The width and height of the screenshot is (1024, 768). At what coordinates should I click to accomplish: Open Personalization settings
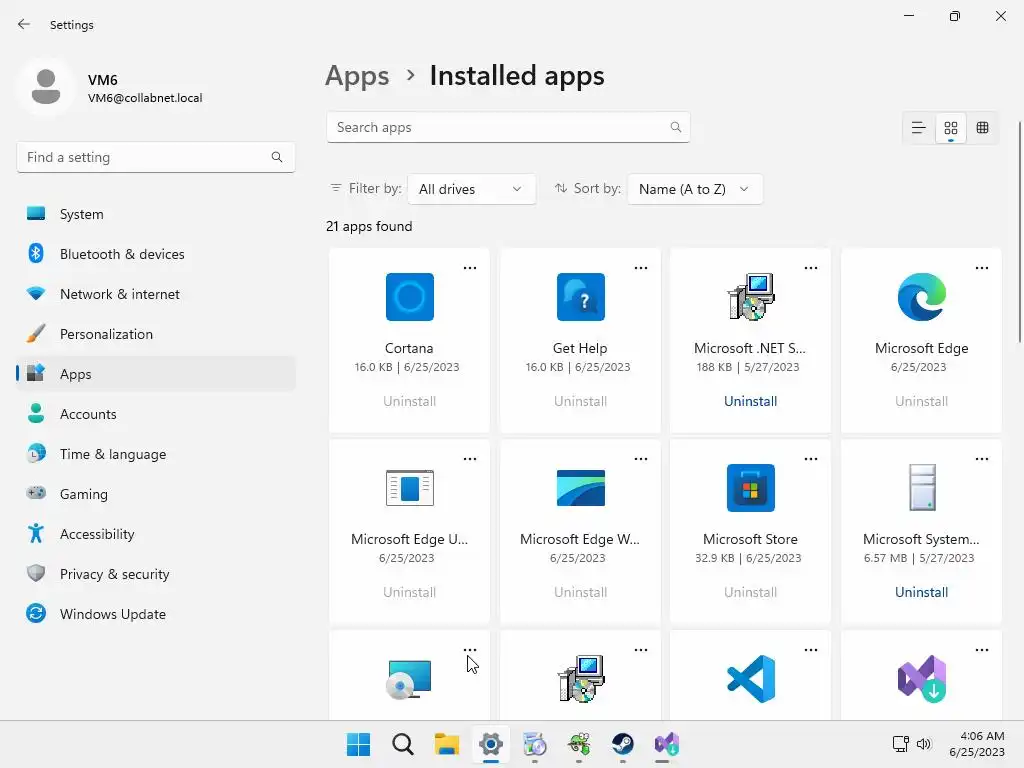[x=155, y=334]
